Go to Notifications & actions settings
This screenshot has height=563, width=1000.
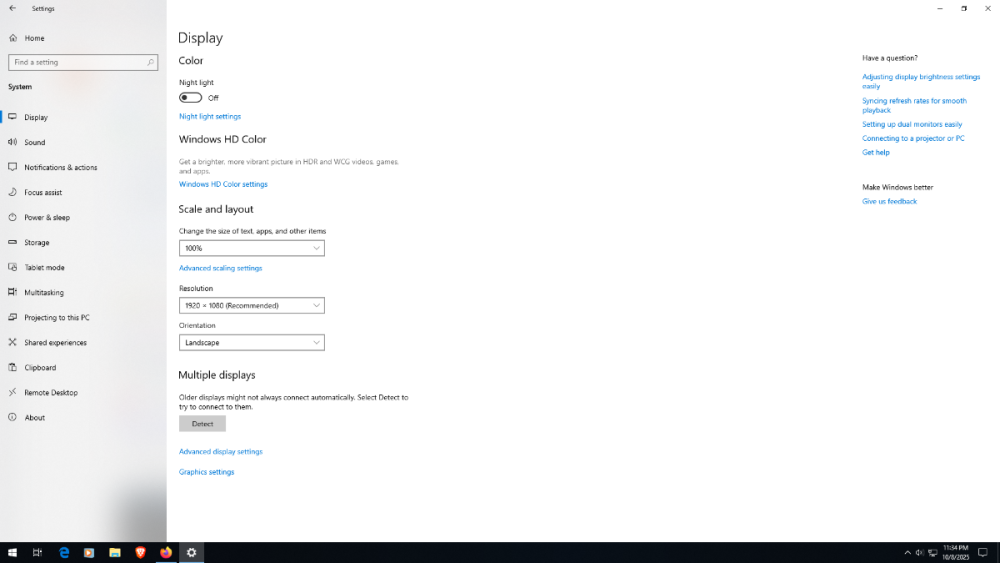point(60,167)
